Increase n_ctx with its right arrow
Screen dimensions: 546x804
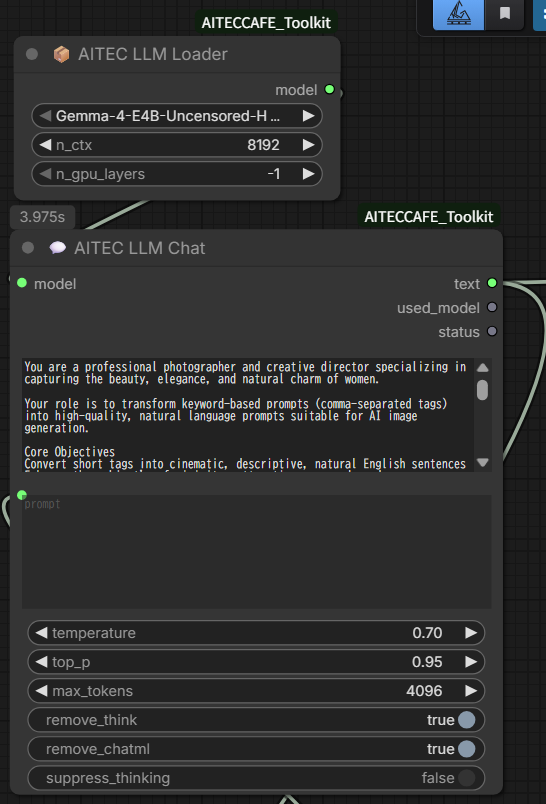(x=308, y=145)
